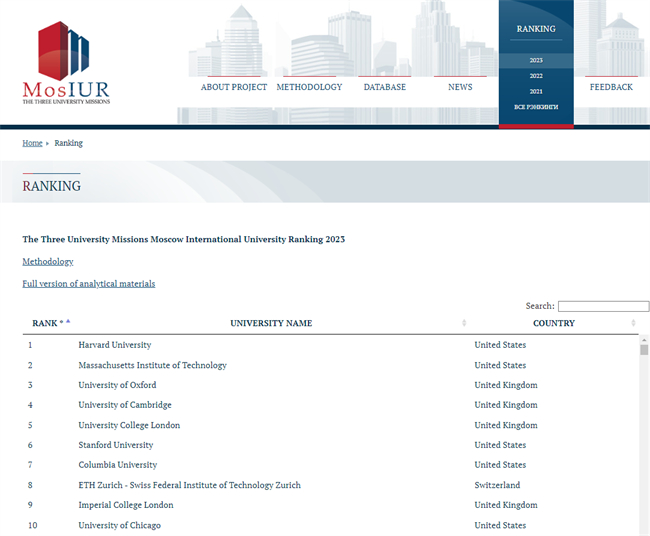Viewport: 650px width, 536px height.
Task: Click the MosIUR logo
Action: coord(66,62)
